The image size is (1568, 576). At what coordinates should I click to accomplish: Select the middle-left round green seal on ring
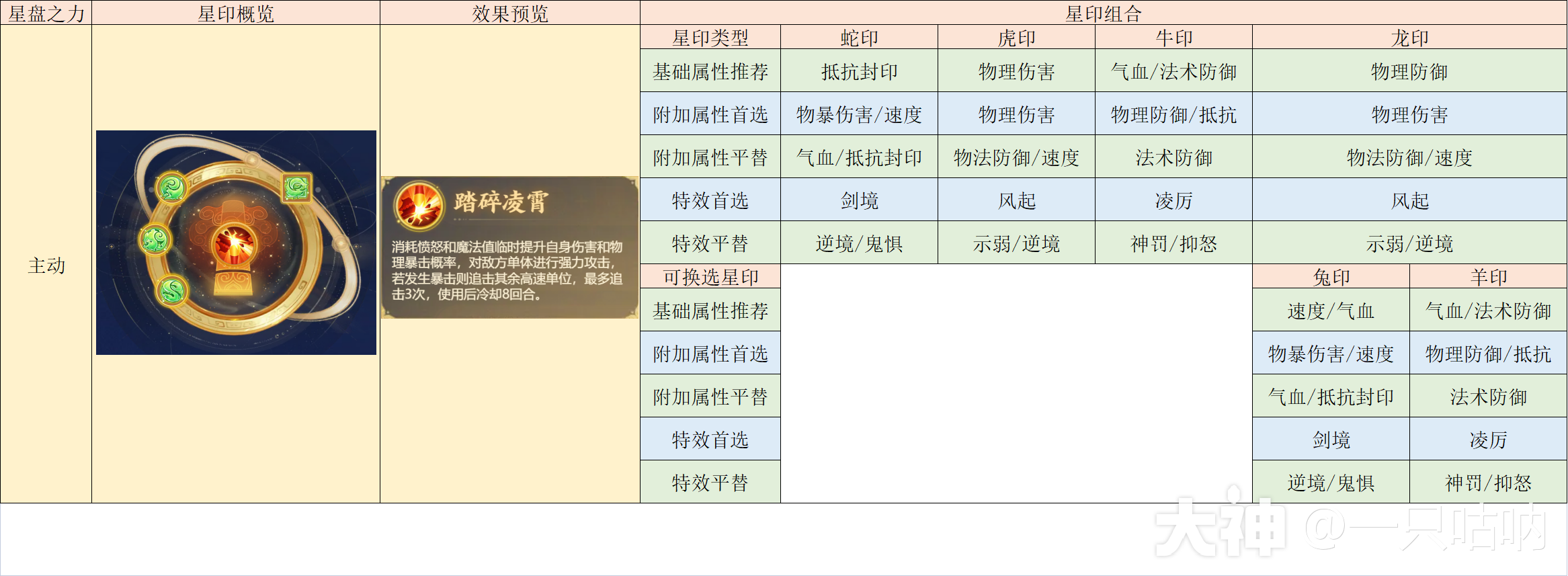155,239
